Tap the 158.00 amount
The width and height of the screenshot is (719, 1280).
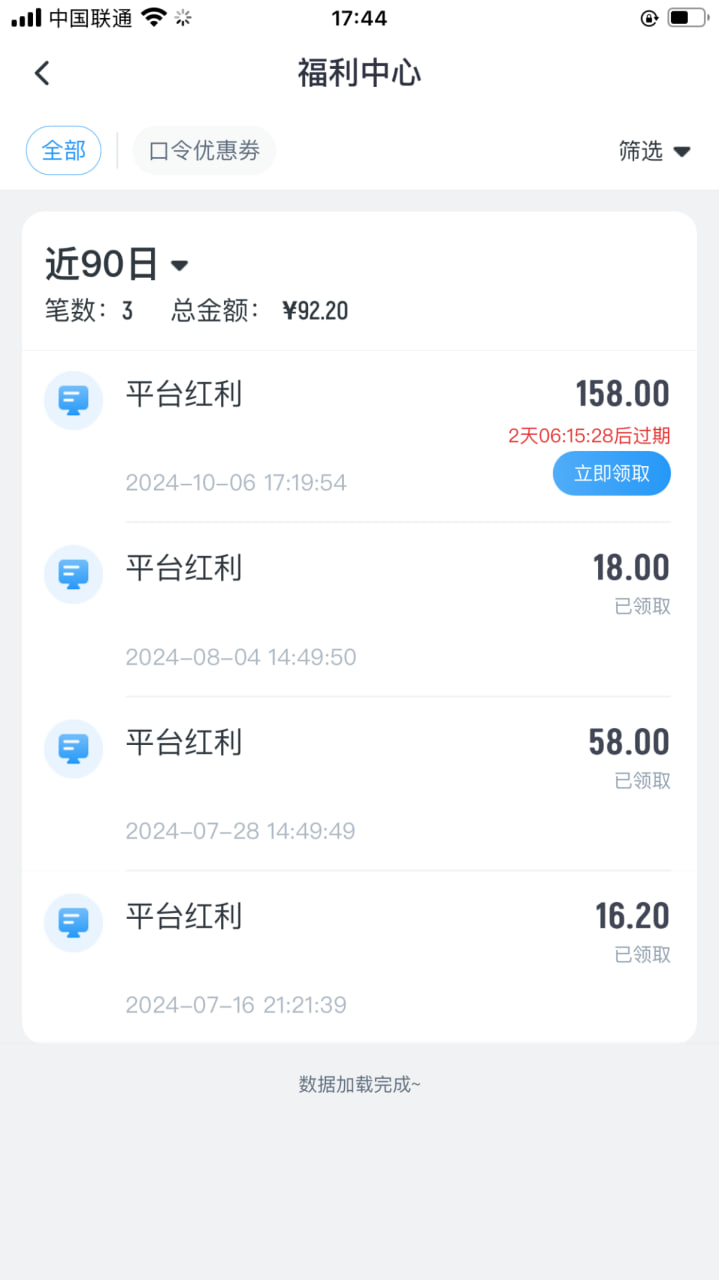pos(622,394)
